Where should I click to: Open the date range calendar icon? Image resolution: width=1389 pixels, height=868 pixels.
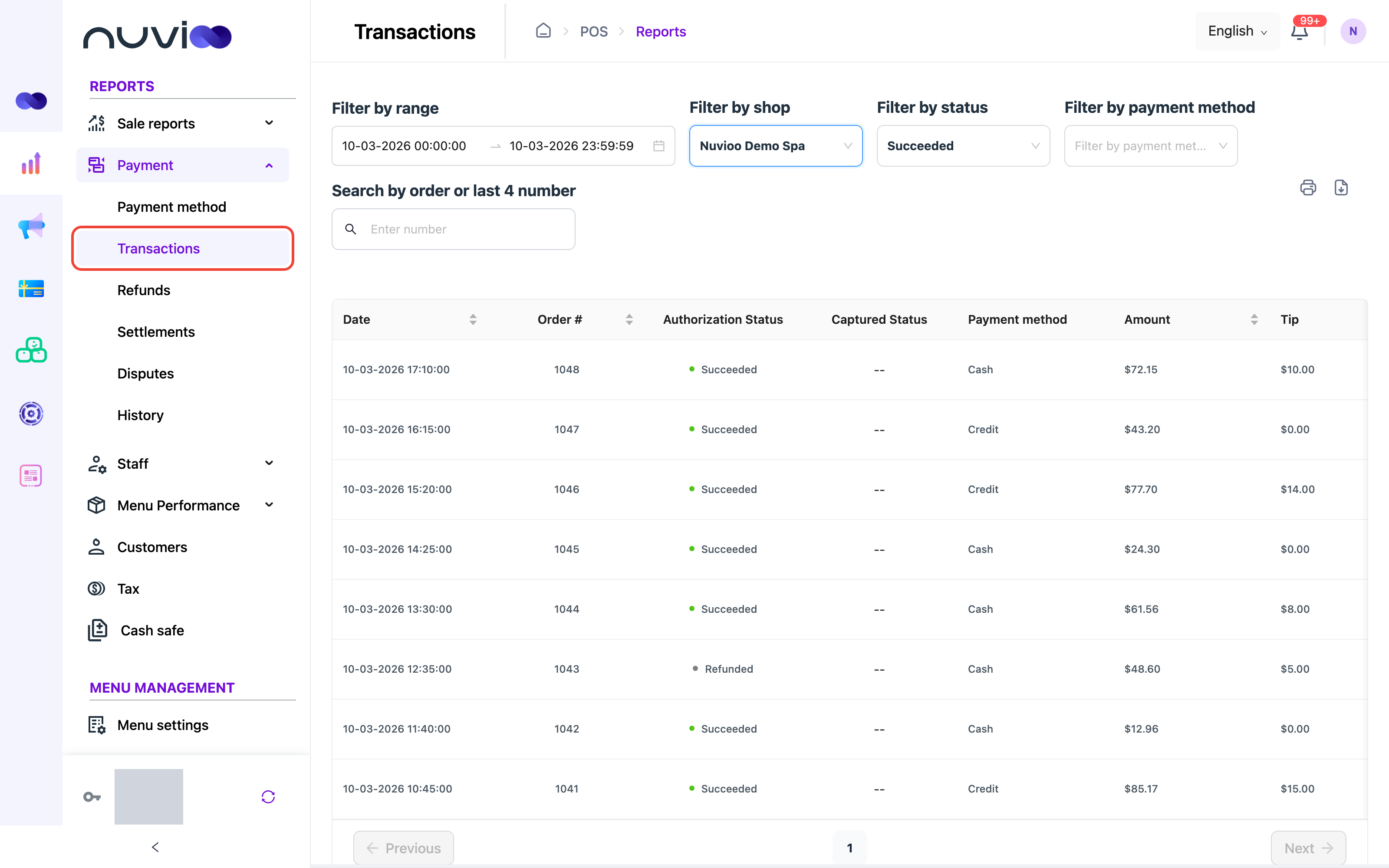658,146
